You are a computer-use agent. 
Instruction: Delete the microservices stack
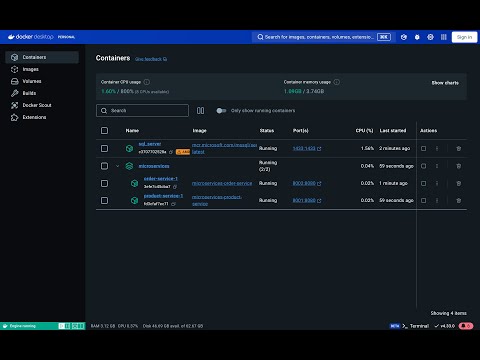(x=459, y=166)
